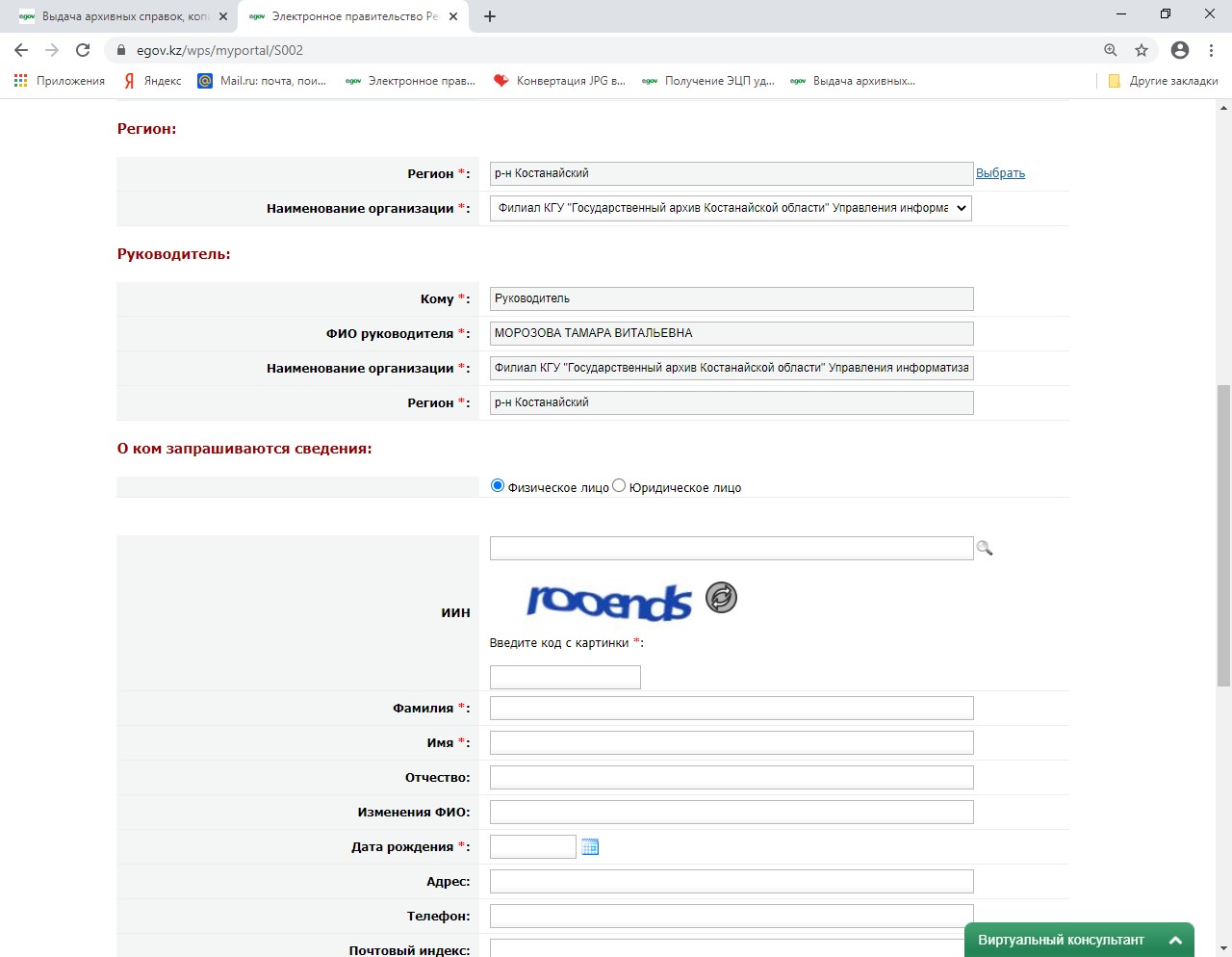
Task: Click the Выбрать region link
Action: [1000, 173]
